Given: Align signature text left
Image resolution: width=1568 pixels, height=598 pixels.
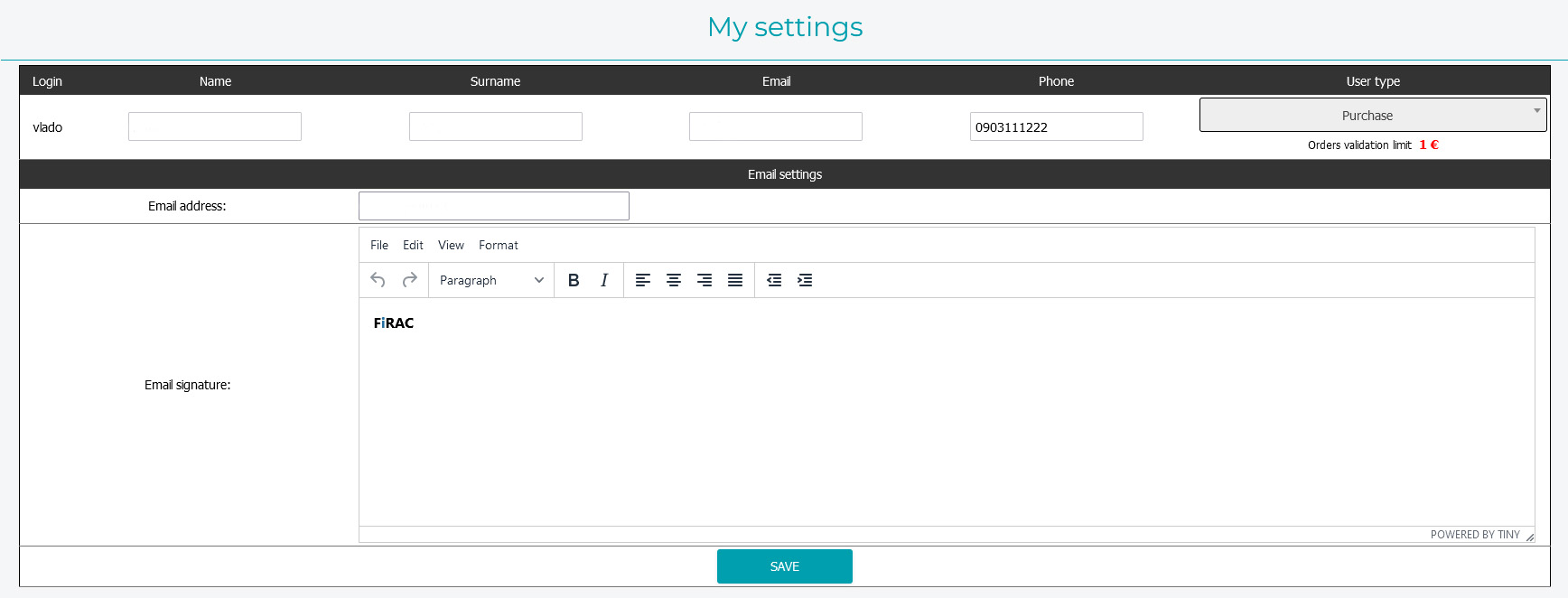Looking at the screenshot, I should pyautogui.click(x=643, y=280).
